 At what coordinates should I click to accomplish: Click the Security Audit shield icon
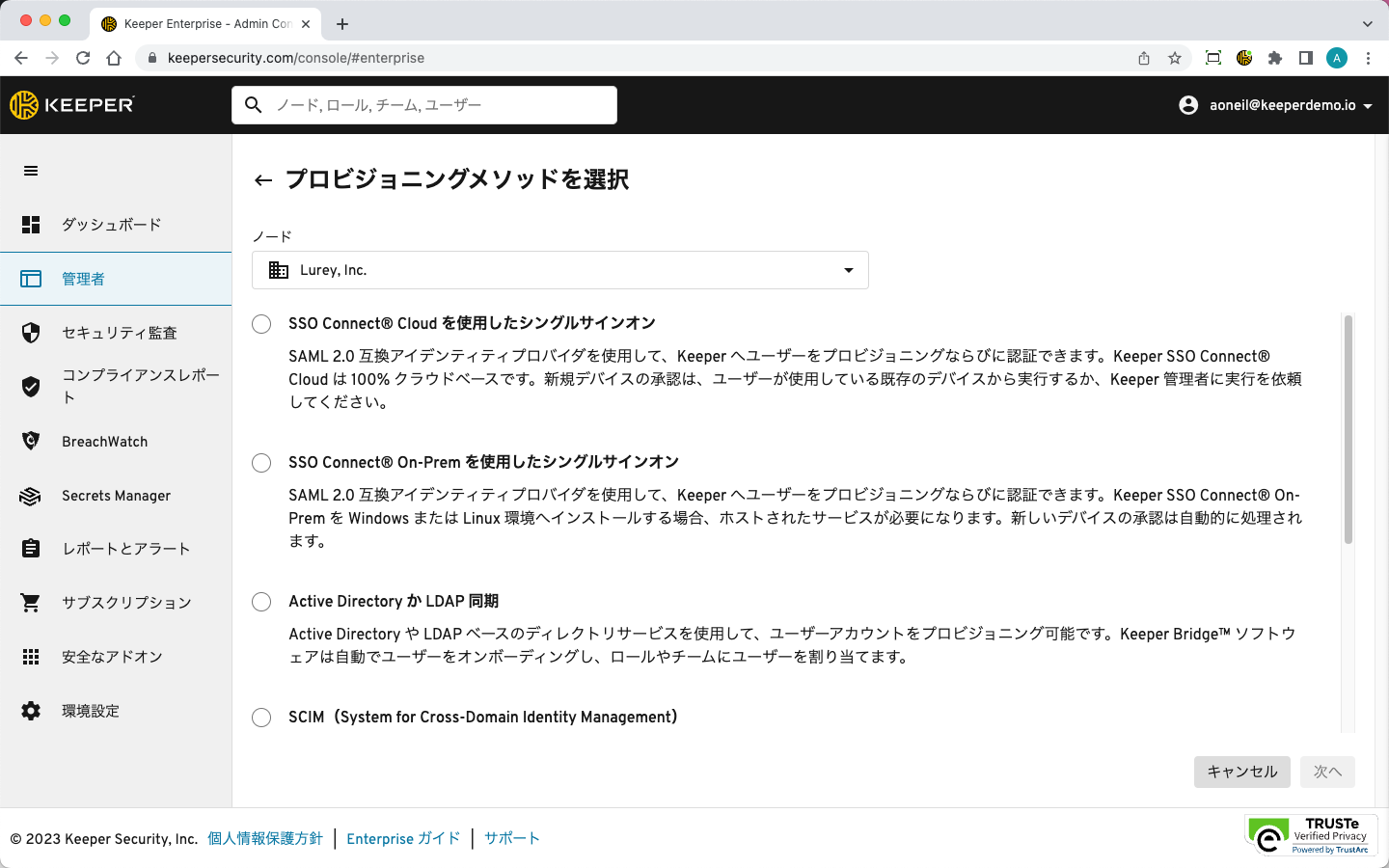pyautogui.click(x=31, y=333)
